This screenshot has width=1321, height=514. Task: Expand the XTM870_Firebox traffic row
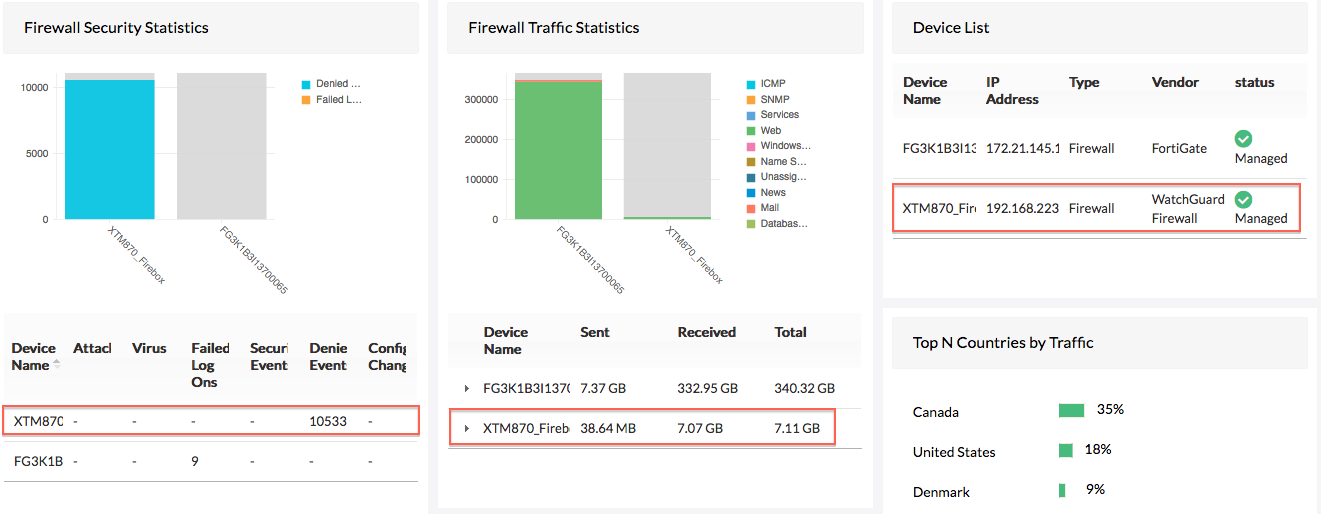[x=467, y=429]
